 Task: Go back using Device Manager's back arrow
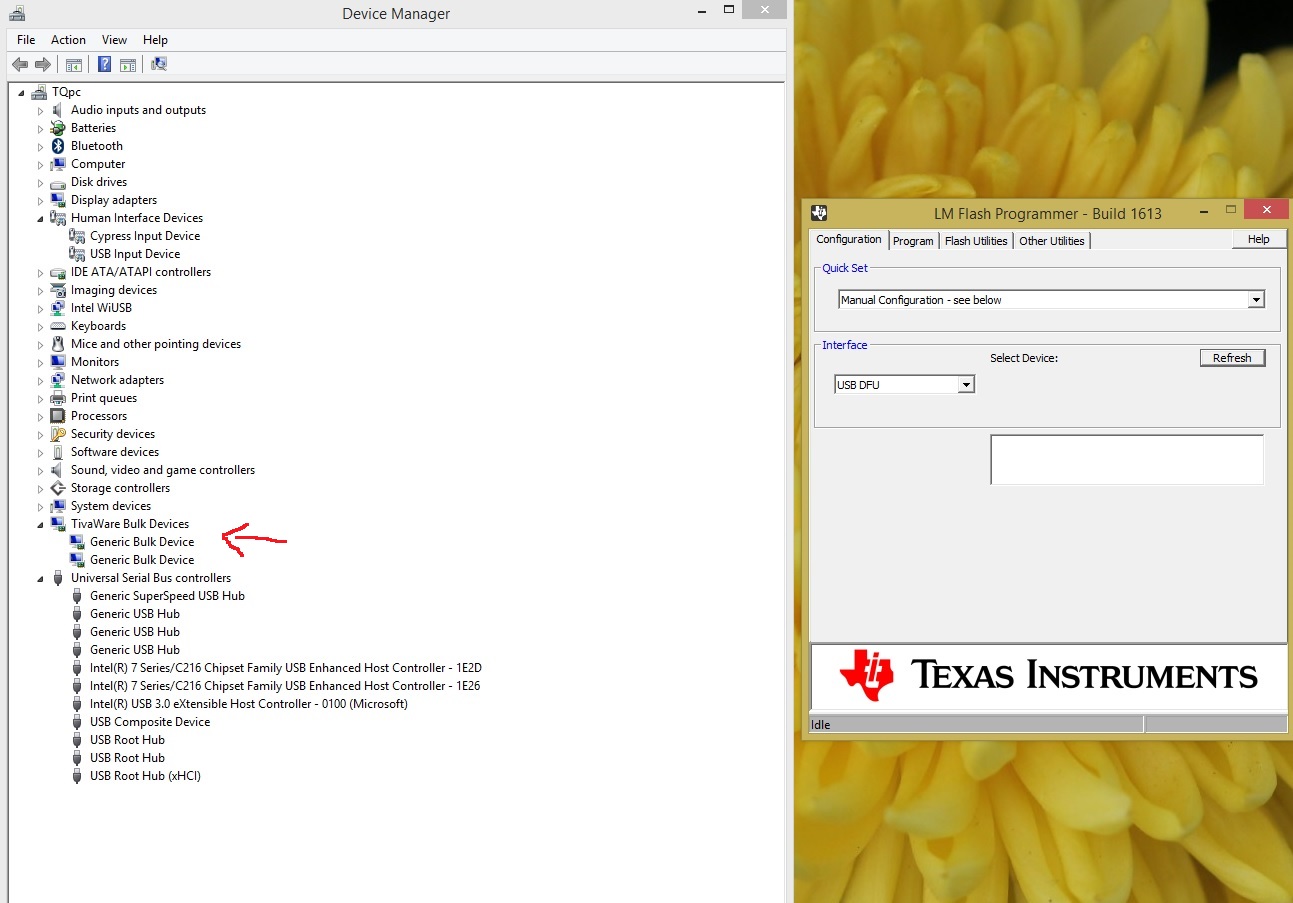(20, 65)
